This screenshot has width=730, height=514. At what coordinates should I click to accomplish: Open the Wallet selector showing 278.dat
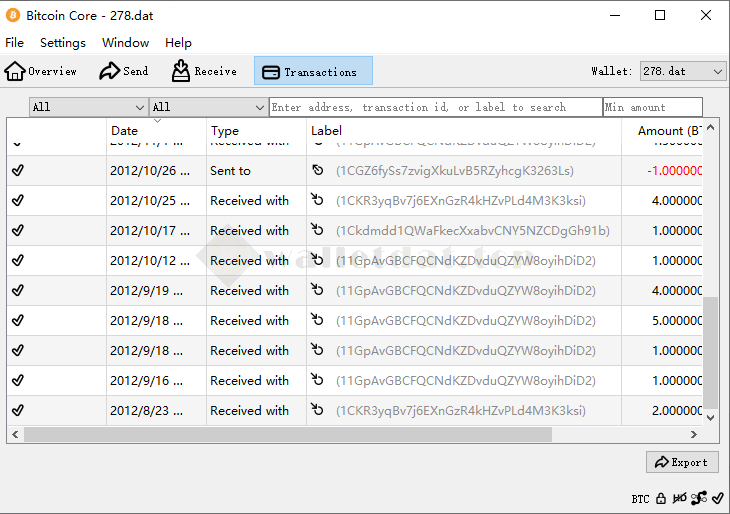click(683, 71)
